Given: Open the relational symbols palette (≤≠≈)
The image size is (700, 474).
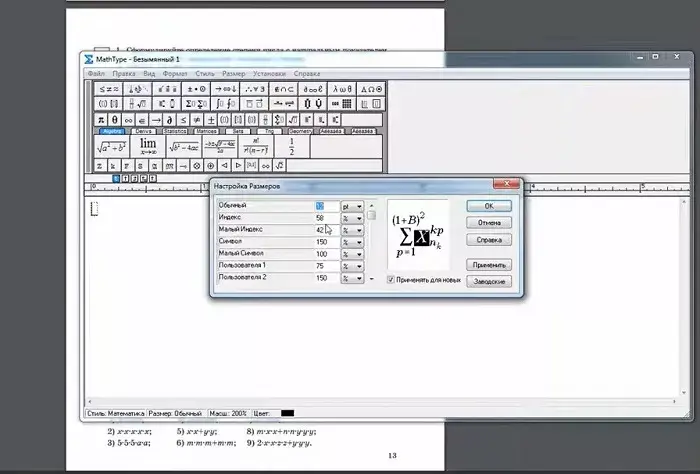Looking at the screenshot, I should [107, 88].
